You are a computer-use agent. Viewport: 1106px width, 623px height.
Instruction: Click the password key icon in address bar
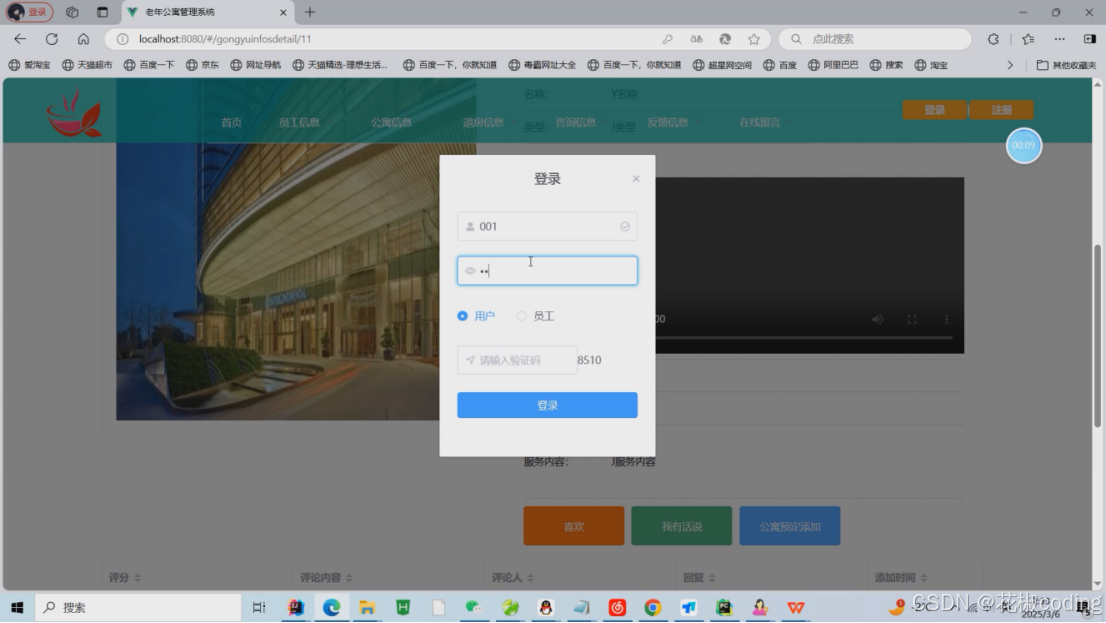(667, 39)
